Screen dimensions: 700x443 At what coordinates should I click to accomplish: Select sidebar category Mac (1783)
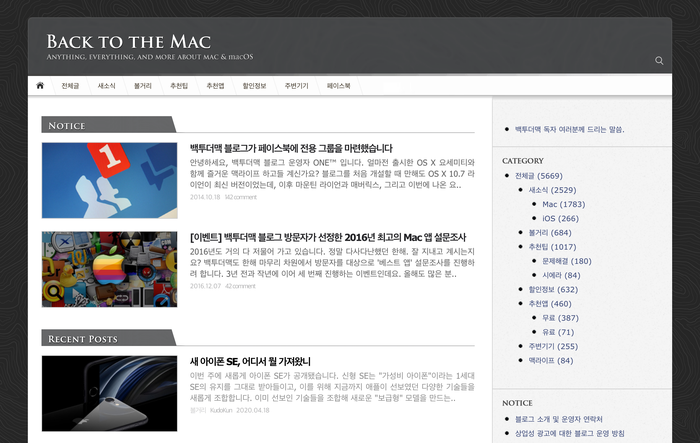563,205
